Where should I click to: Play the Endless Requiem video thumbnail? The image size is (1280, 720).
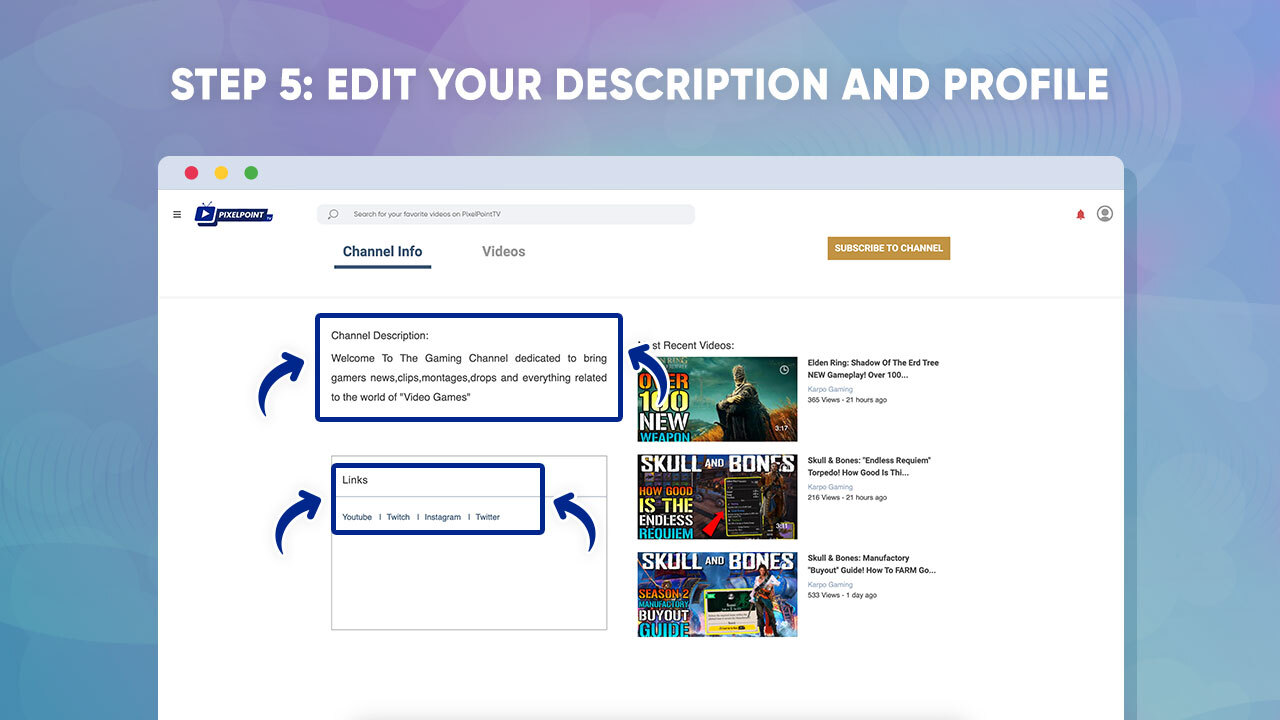click(x=717, y=497)
